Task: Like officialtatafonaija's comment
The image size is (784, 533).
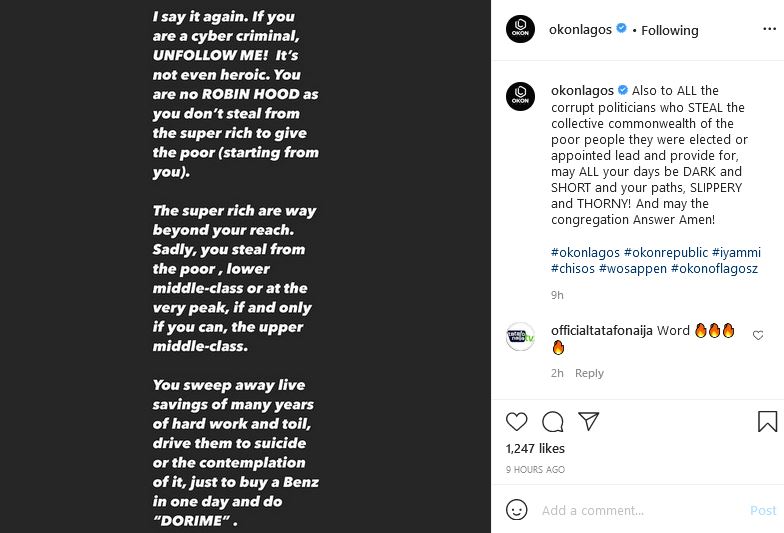Action: click(x=758, y=336)
